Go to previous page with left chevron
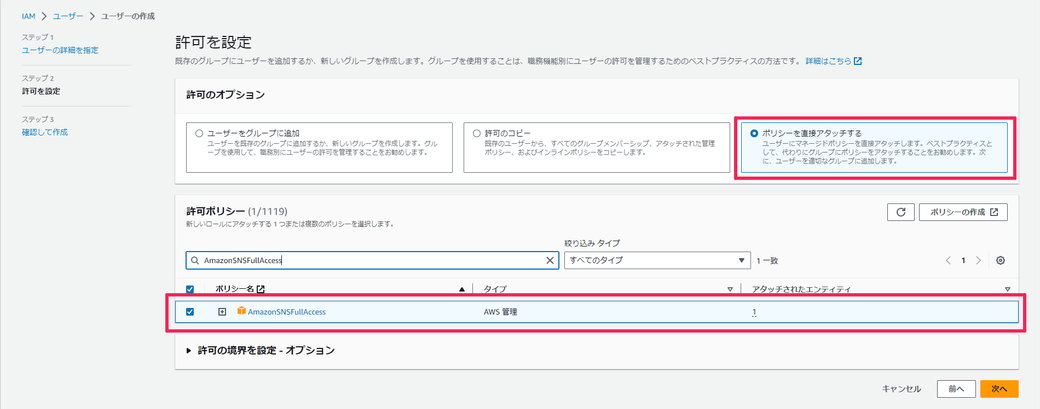Screen dimensions: 1040x409 (948, 261)
